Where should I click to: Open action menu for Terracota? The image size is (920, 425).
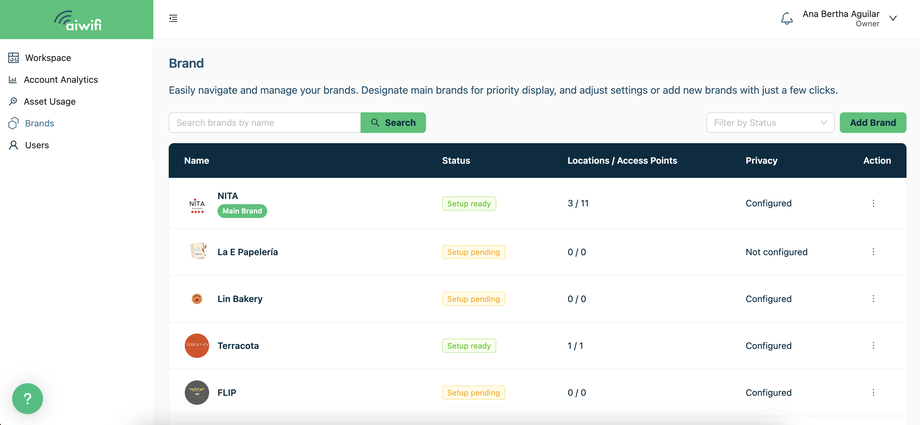(x=873, y=346)
